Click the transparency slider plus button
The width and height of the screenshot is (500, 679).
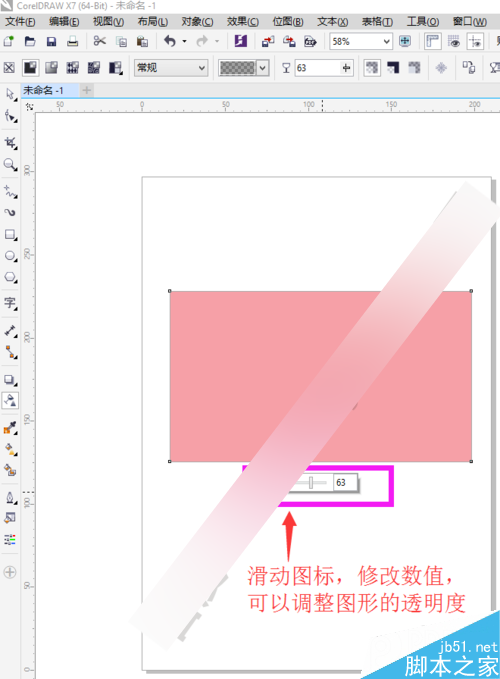tap(346, 68)
